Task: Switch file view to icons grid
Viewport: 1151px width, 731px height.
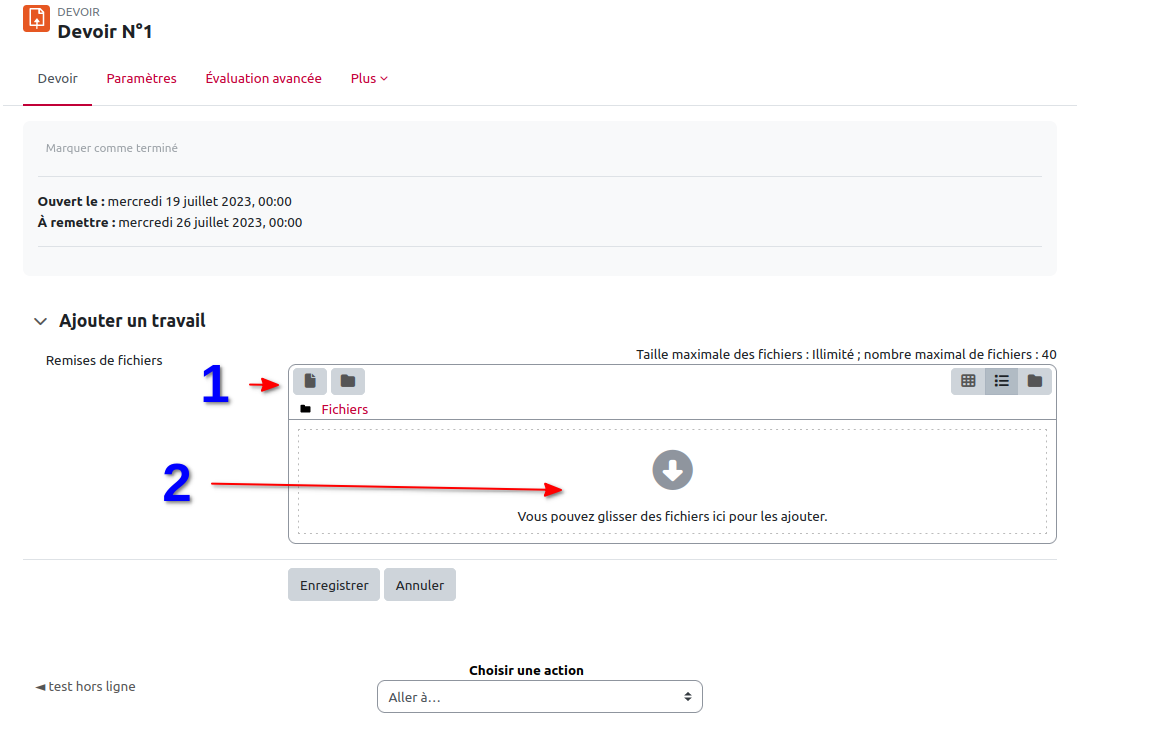Action: 968,381
